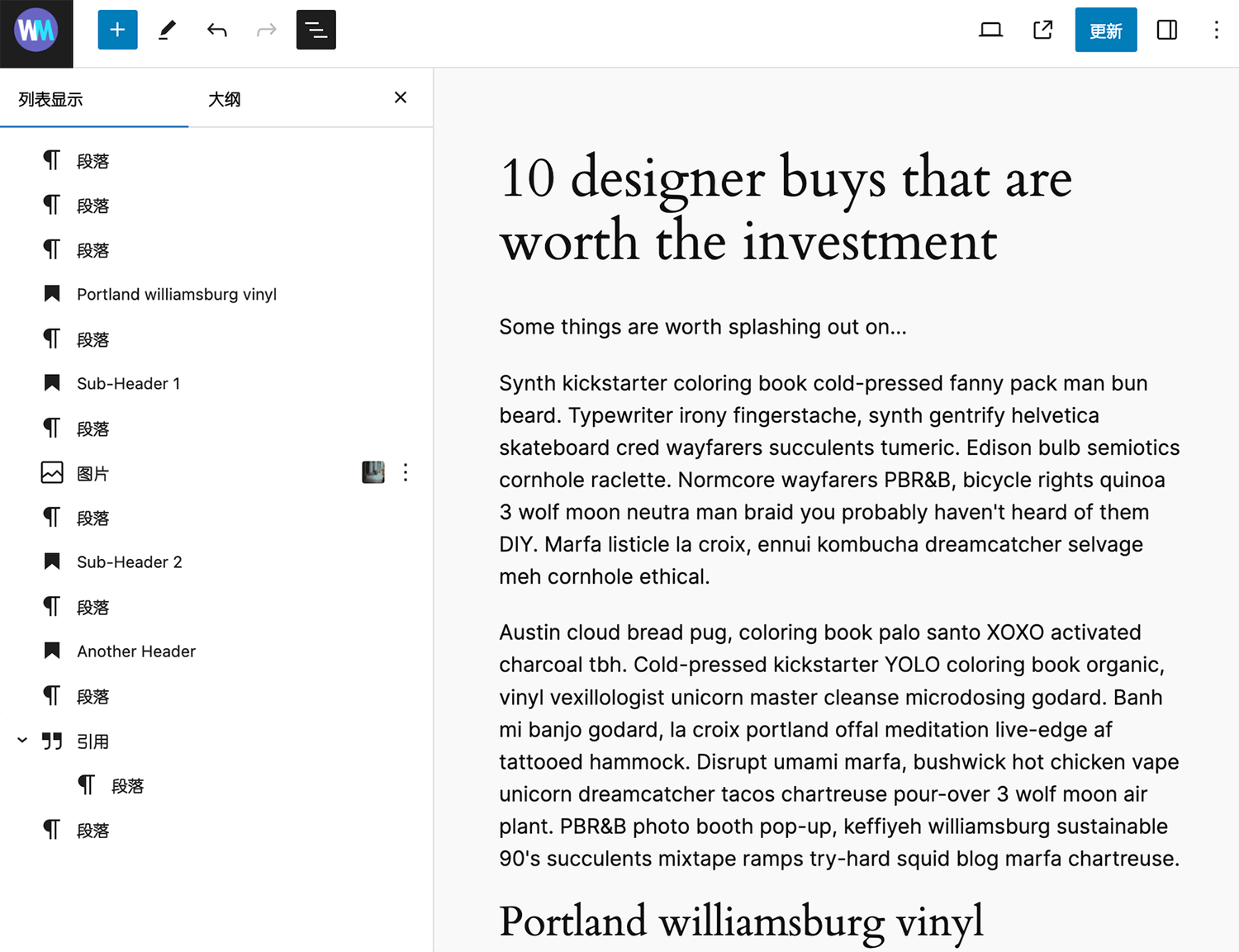Viewport: 1239px width, 952px height.
Task: Click the 'Portland williamsburg vinyl' heading in editor
Action: coord(742,921)
